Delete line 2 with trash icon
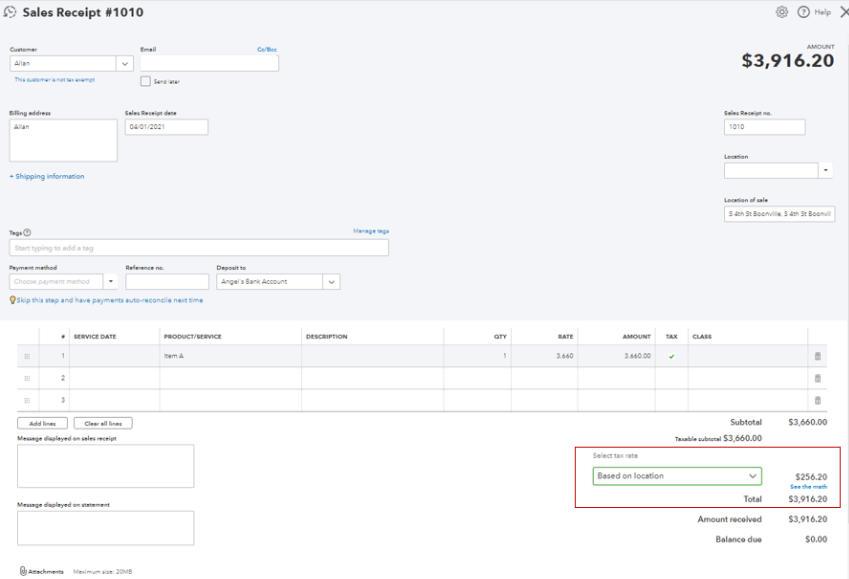This screenshot has height=579, width=849. [x=818, y=378]
